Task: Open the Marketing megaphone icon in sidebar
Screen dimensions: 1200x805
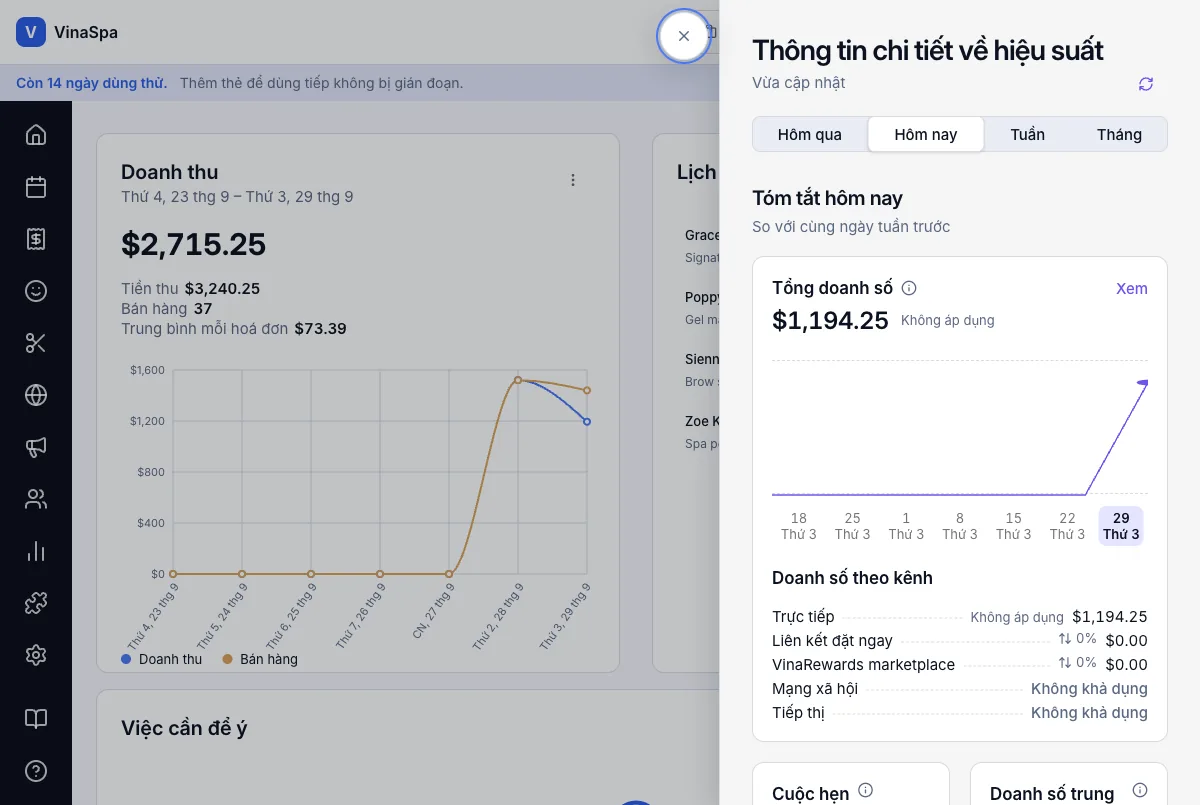Action: [x=36, y=447]
